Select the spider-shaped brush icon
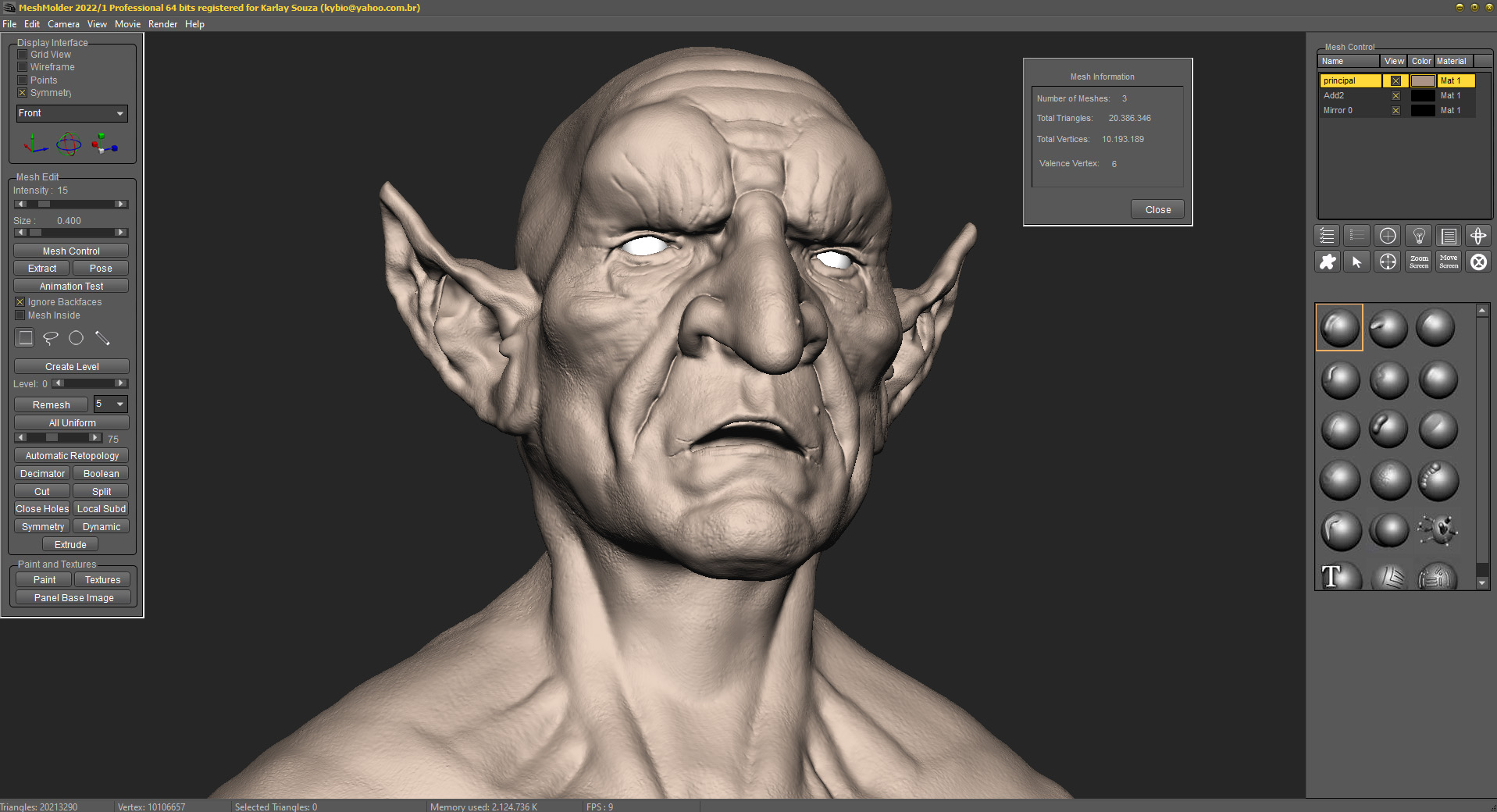The height and width of the screenshot is (812, 1497). pos(1438,529)
